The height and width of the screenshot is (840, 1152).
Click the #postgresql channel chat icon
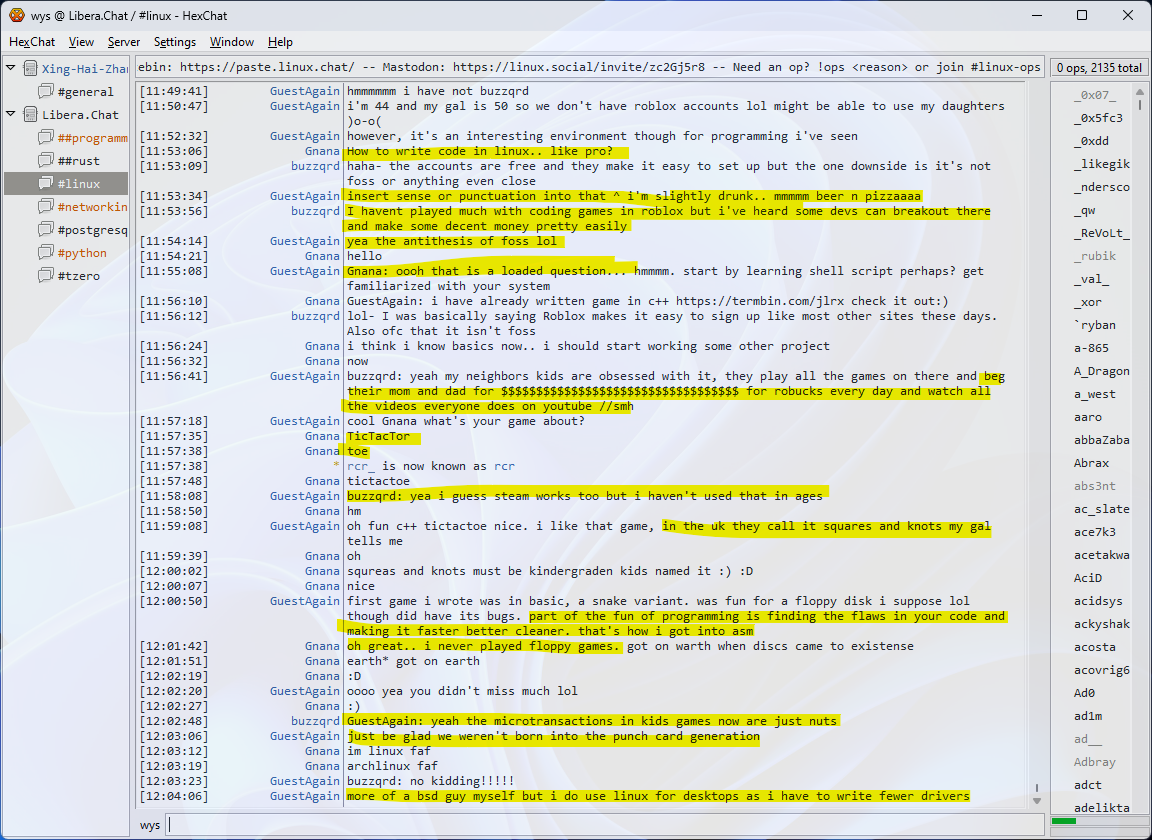pos(46,230)
